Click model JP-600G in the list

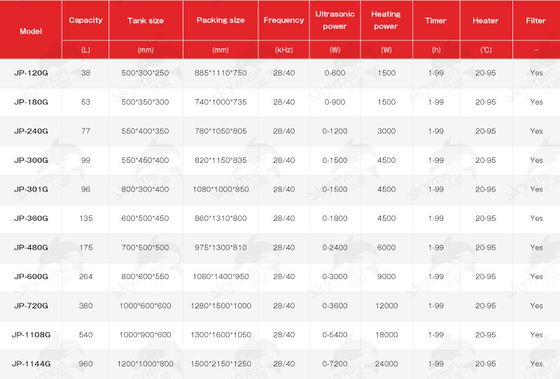pyautogui.click(x=31, y=276)
